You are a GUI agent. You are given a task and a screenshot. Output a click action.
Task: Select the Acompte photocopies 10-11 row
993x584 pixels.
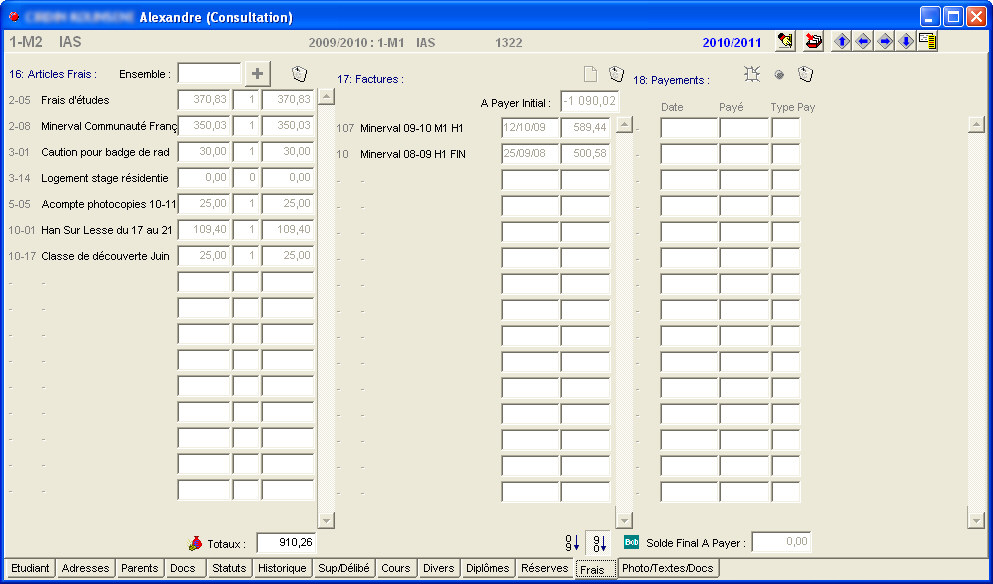161,204
